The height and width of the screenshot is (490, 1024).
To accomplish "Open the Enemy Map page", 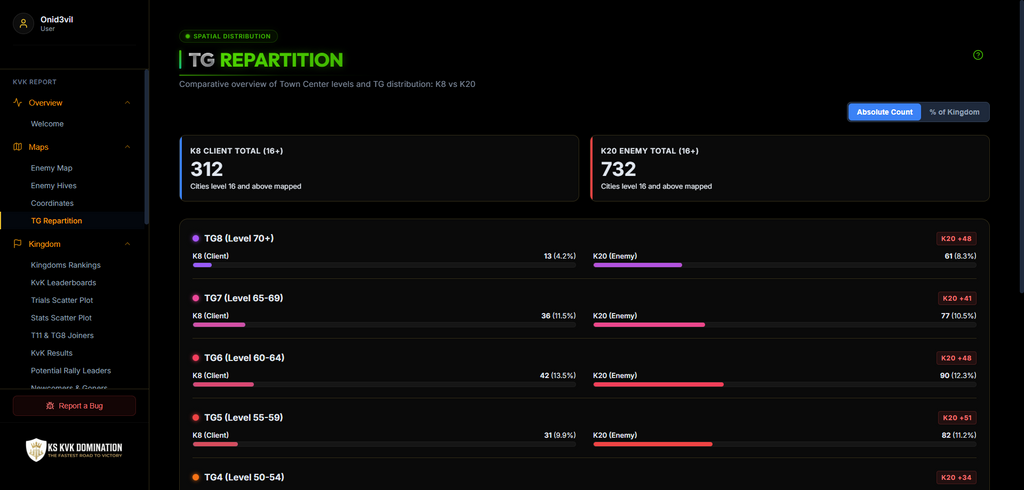I will tap(52, 168).
